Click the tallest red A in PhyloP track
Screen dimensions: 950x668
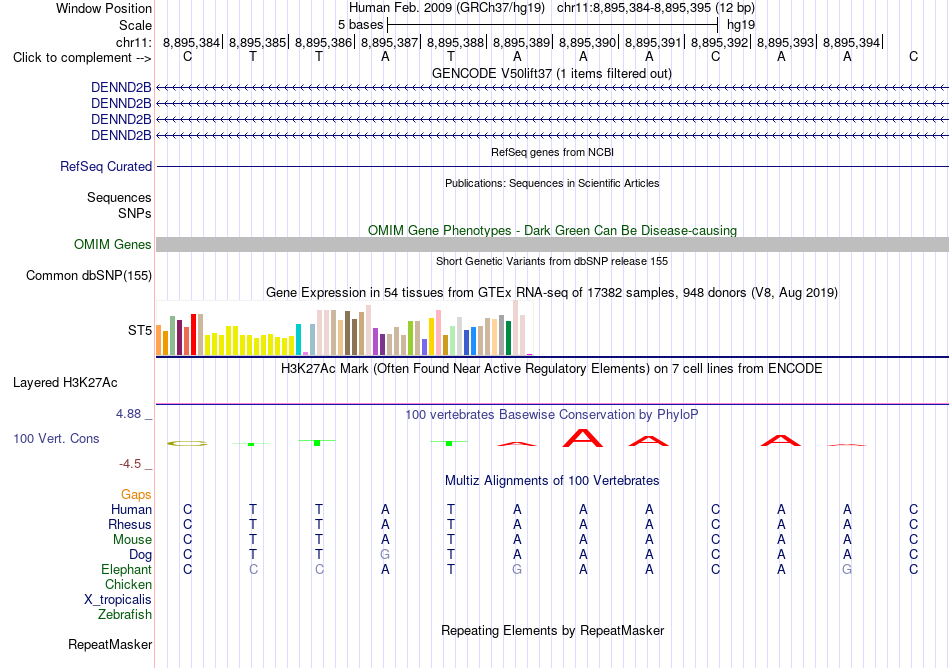[x=583, y=438]
